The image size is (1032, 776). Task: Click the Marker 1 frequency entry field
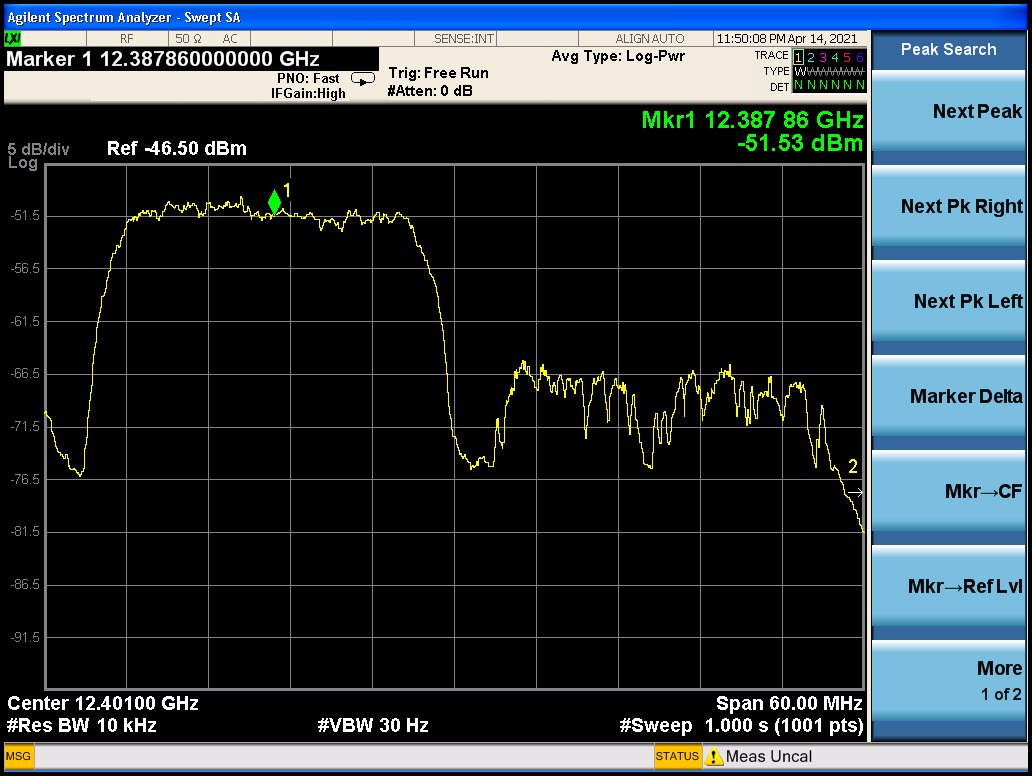(191, 59)
